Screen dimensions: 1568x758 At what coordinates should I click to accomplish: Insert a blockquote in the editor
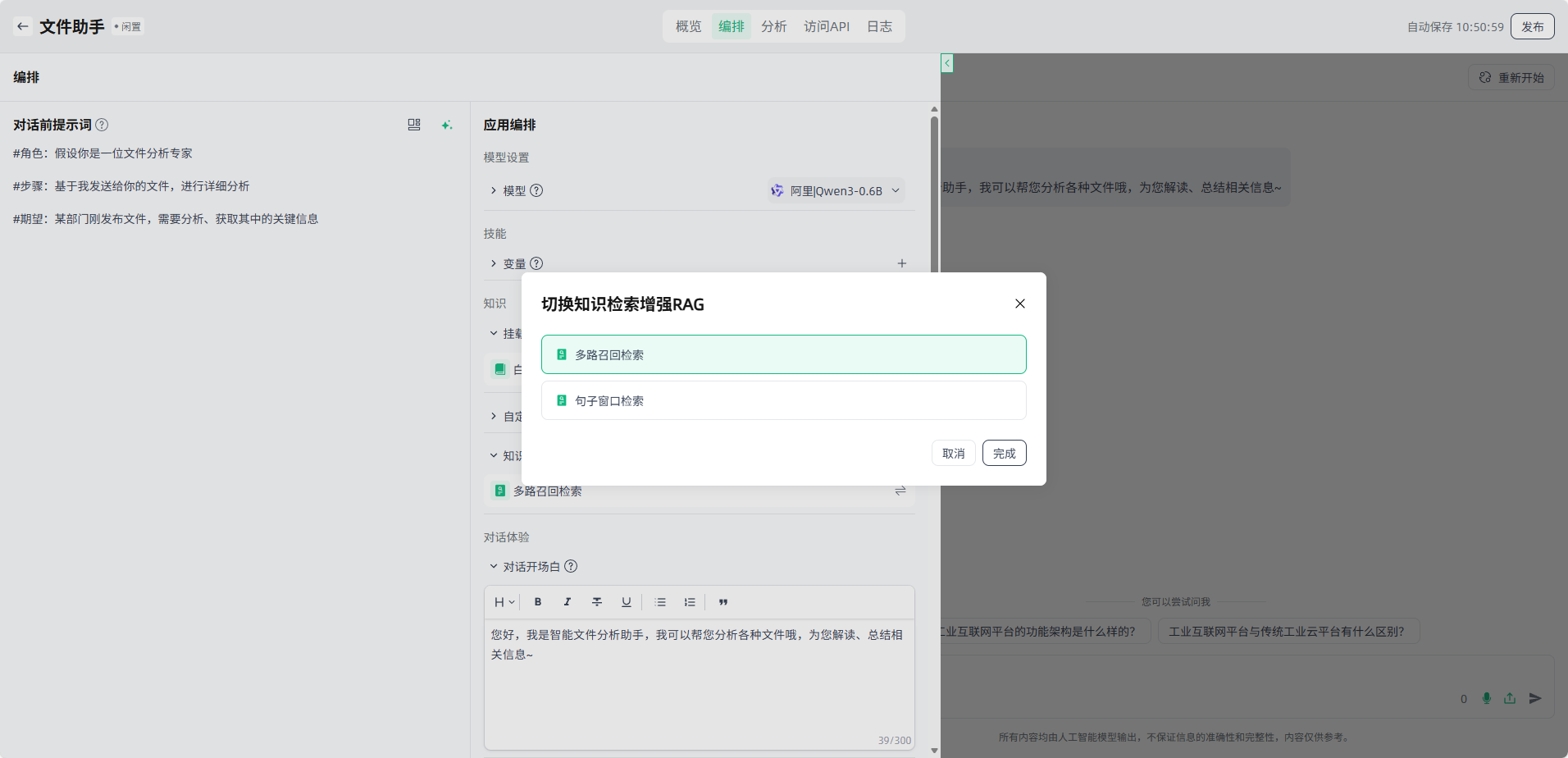point(723,602)
